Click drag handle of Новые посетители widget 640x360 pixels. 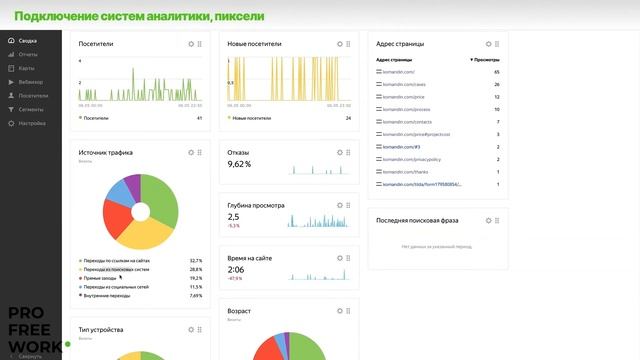(x=348, y=44)
